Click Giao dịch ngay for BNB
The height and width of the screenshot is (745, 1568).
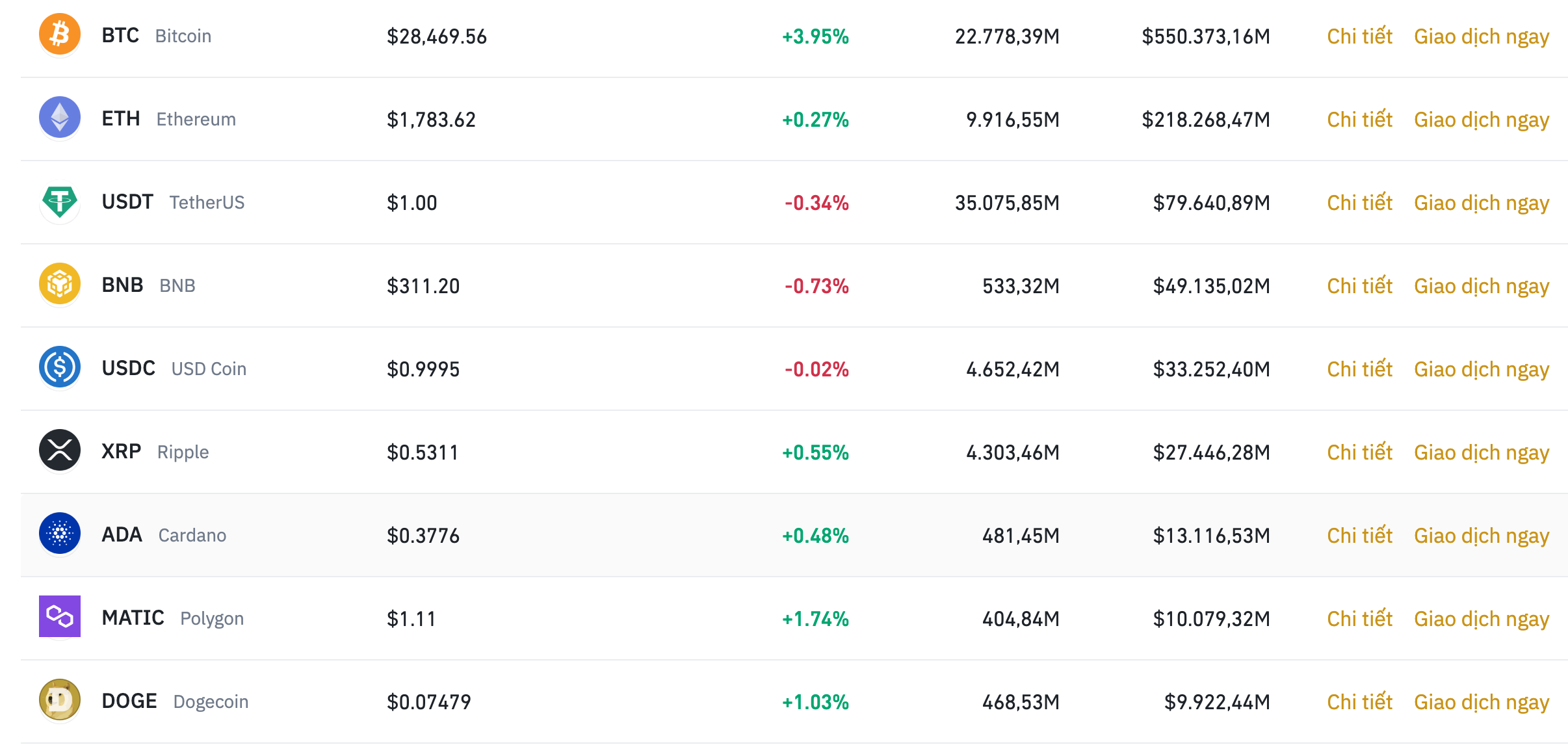tap(1482, 287)
